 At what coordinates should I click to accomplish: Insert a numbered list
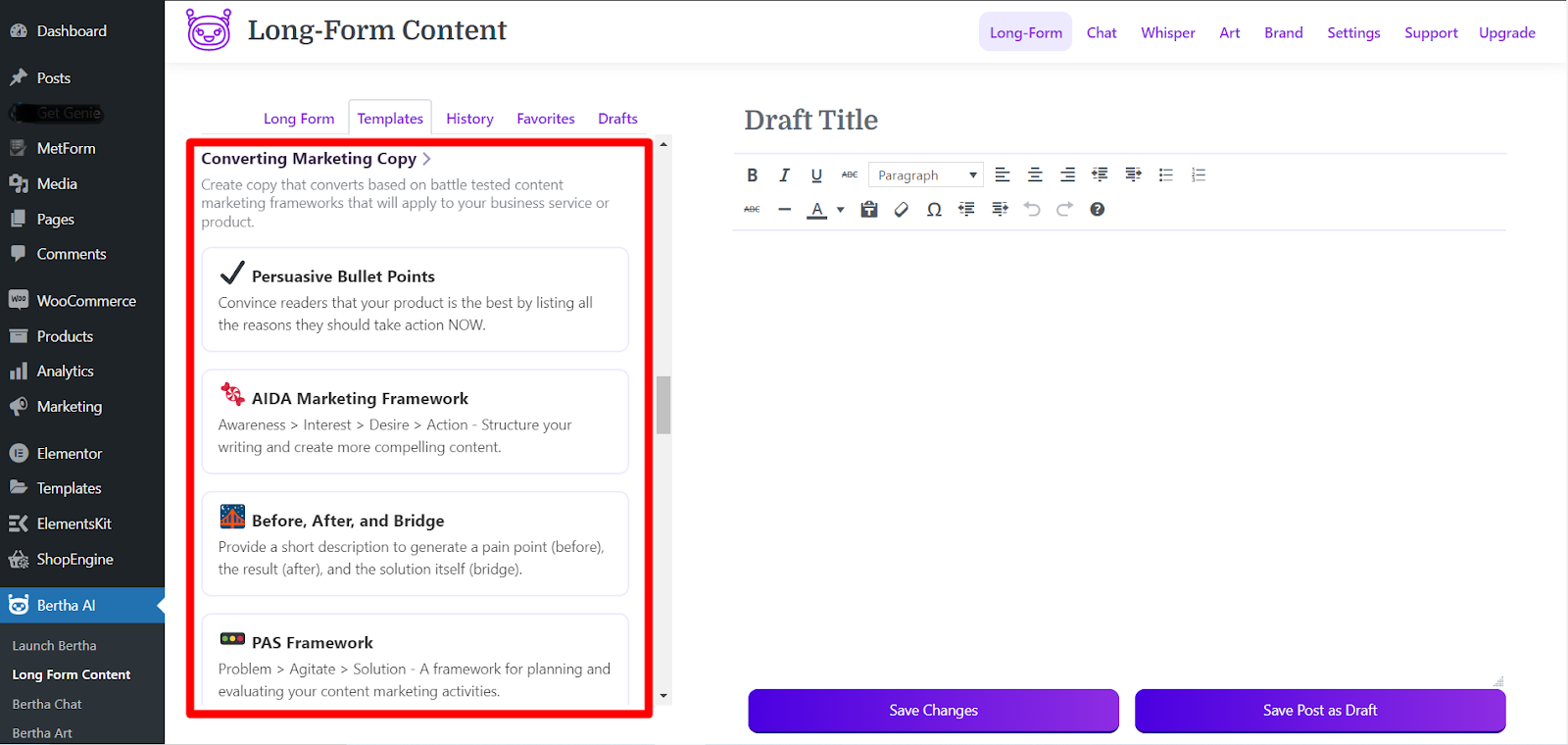[1198, 175]
